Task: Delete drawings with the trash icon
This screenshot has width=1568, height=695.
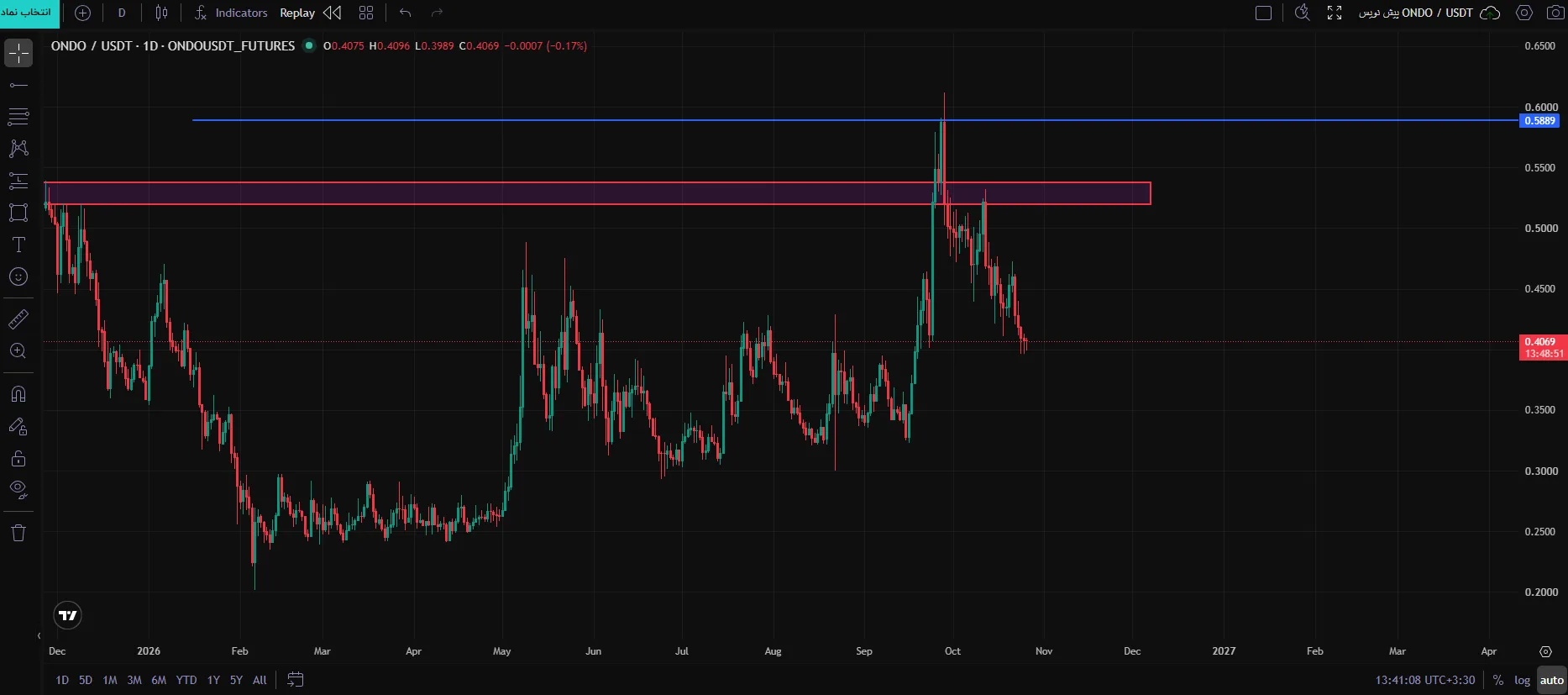Action: click(x=18, y=533)
